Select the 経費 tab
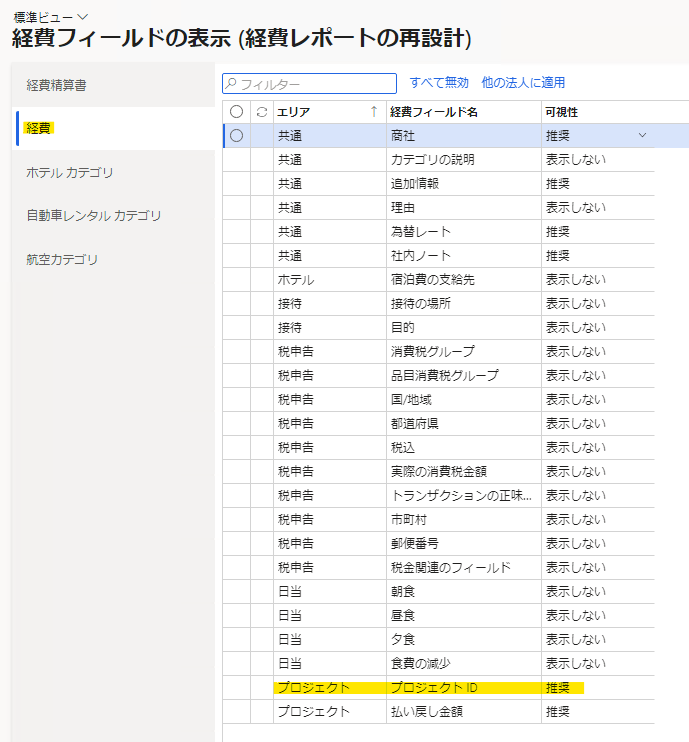The width and height of the screenshot is (689, 742). pyautogui.click(x=113, y=128)
